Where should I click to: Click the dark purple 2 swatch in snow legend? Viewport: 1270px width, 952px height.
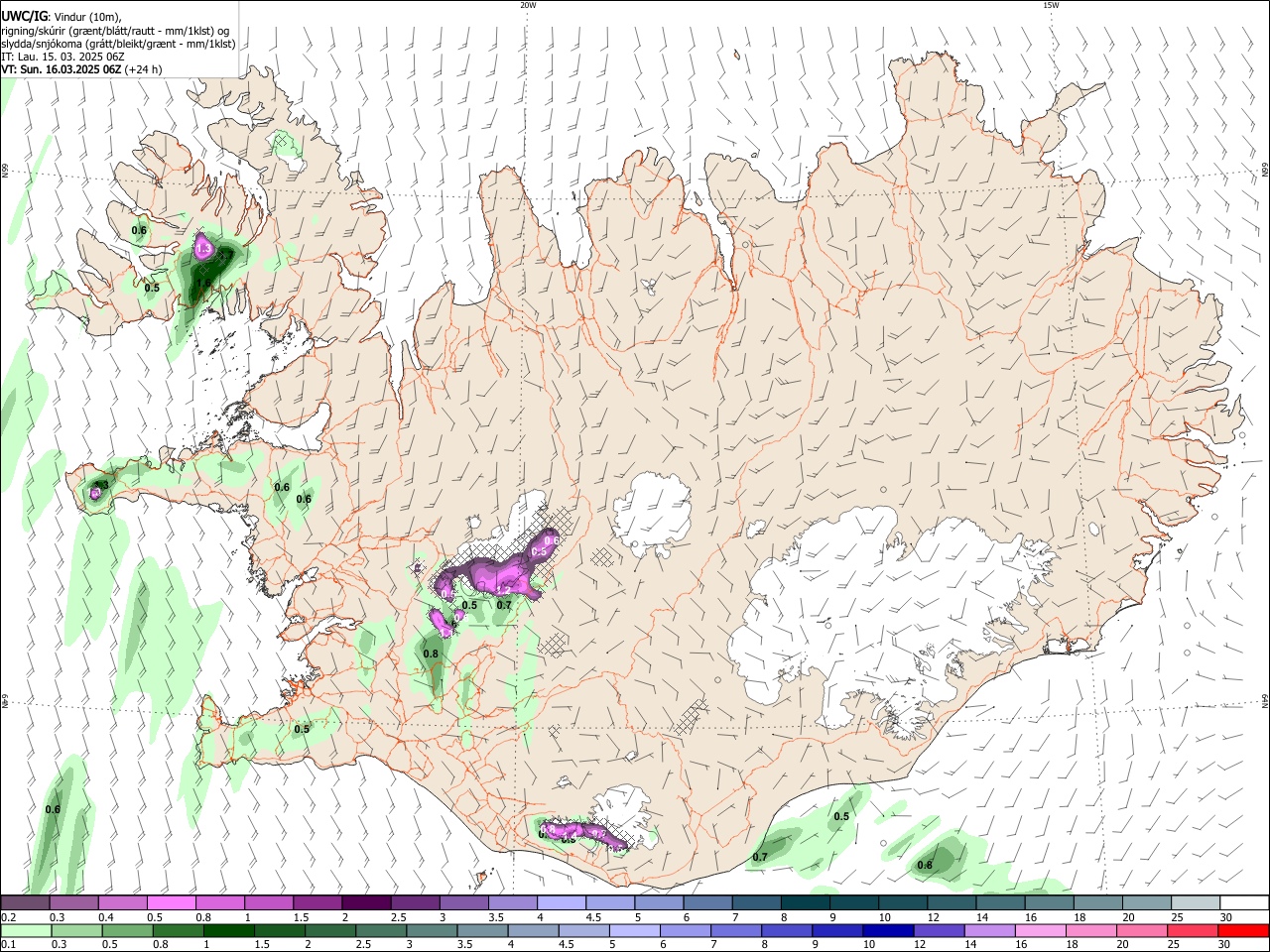click(365, 903)
